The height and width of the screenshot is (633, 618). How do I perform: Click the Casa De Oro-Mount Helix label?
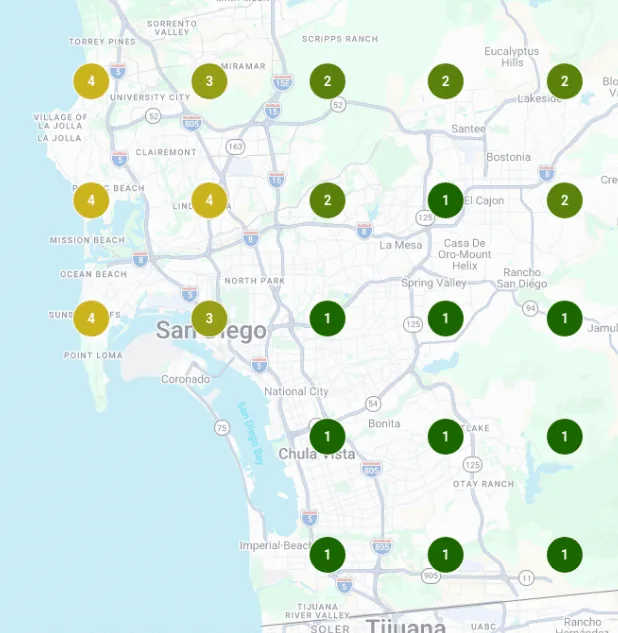click(x=465, y=254)
